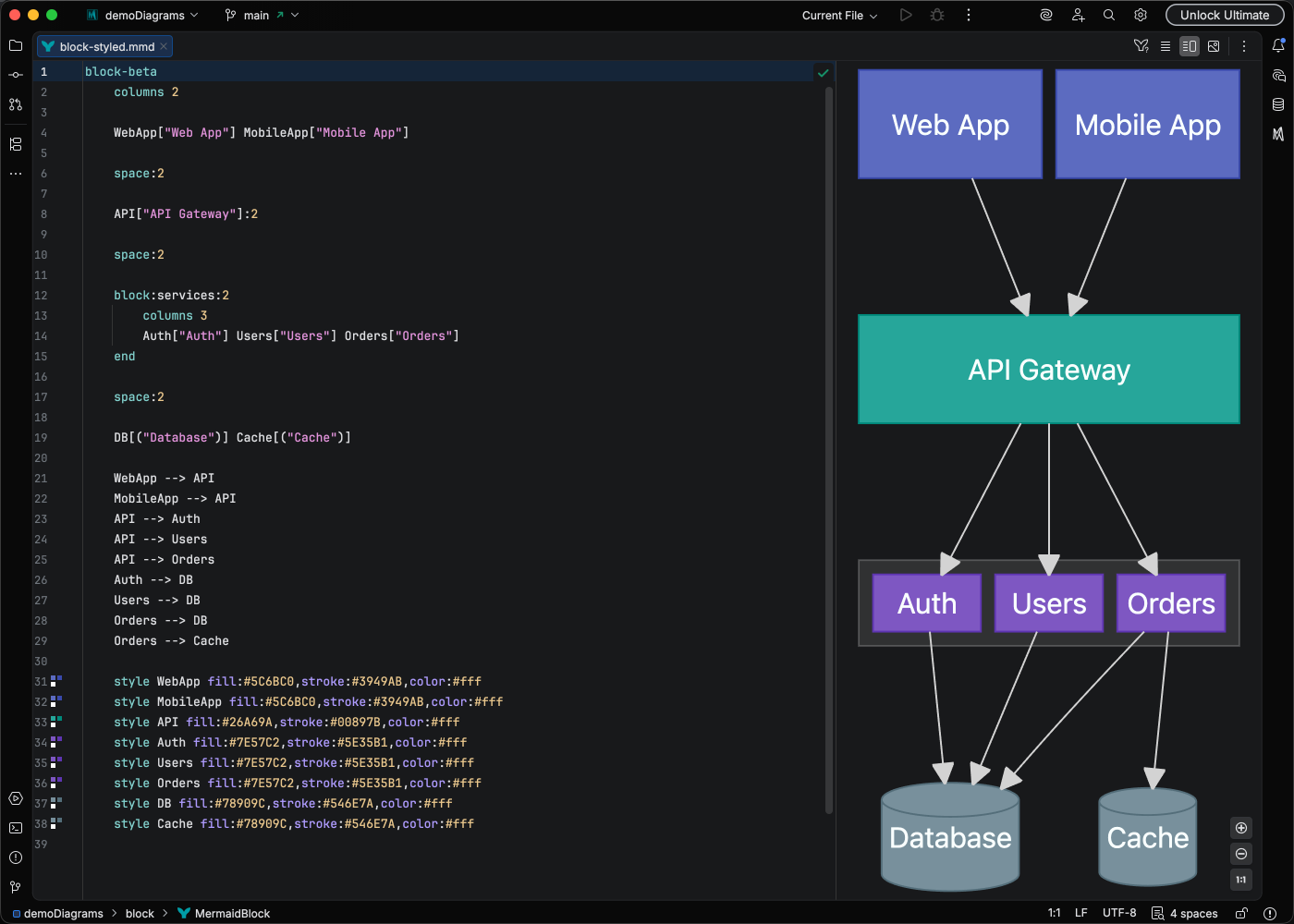Open the Database tool window
This screenshot has height=924, width=1294.
[1278, 104]
